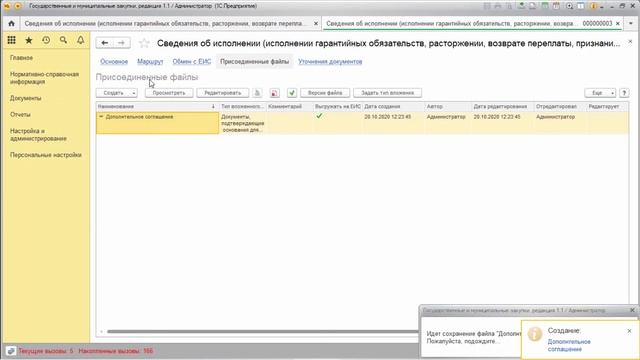Image resolution: width=640 pixels, height=360 pixels.
Task: Open the search magnifier icon in sidebar
Action: tap(63, 40)
